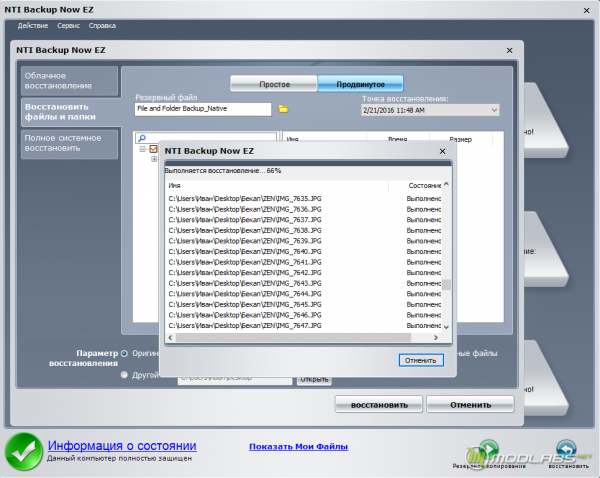600x478 pixels.
Task: Select the IMG_7646.JPG row
Action: tap(304, 315)
